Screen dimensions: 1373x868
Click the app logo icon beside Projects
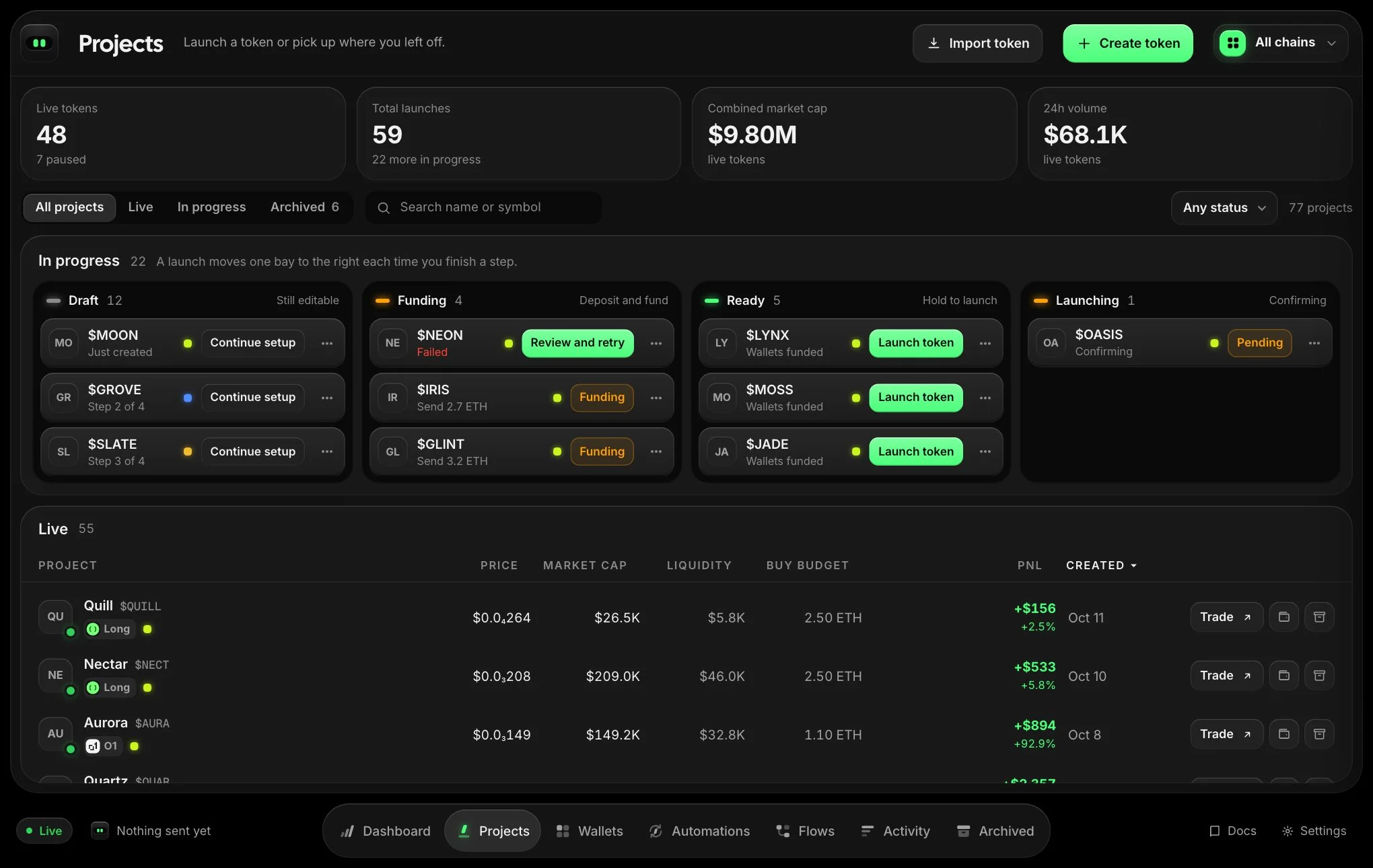pyautogui.click(x=40, y=43)
